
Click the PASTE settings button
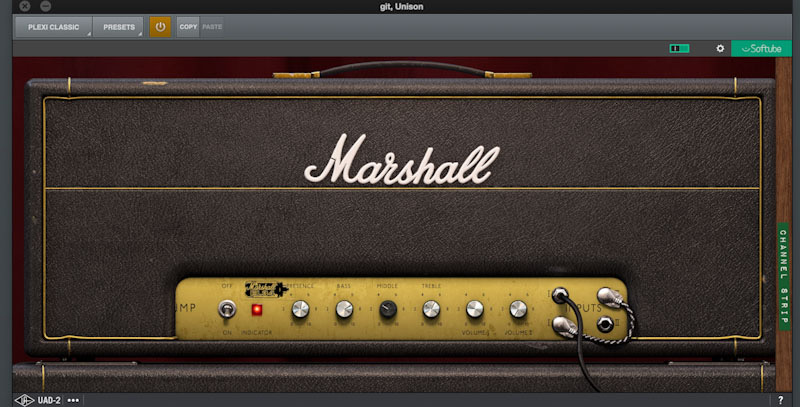[212, 27]
